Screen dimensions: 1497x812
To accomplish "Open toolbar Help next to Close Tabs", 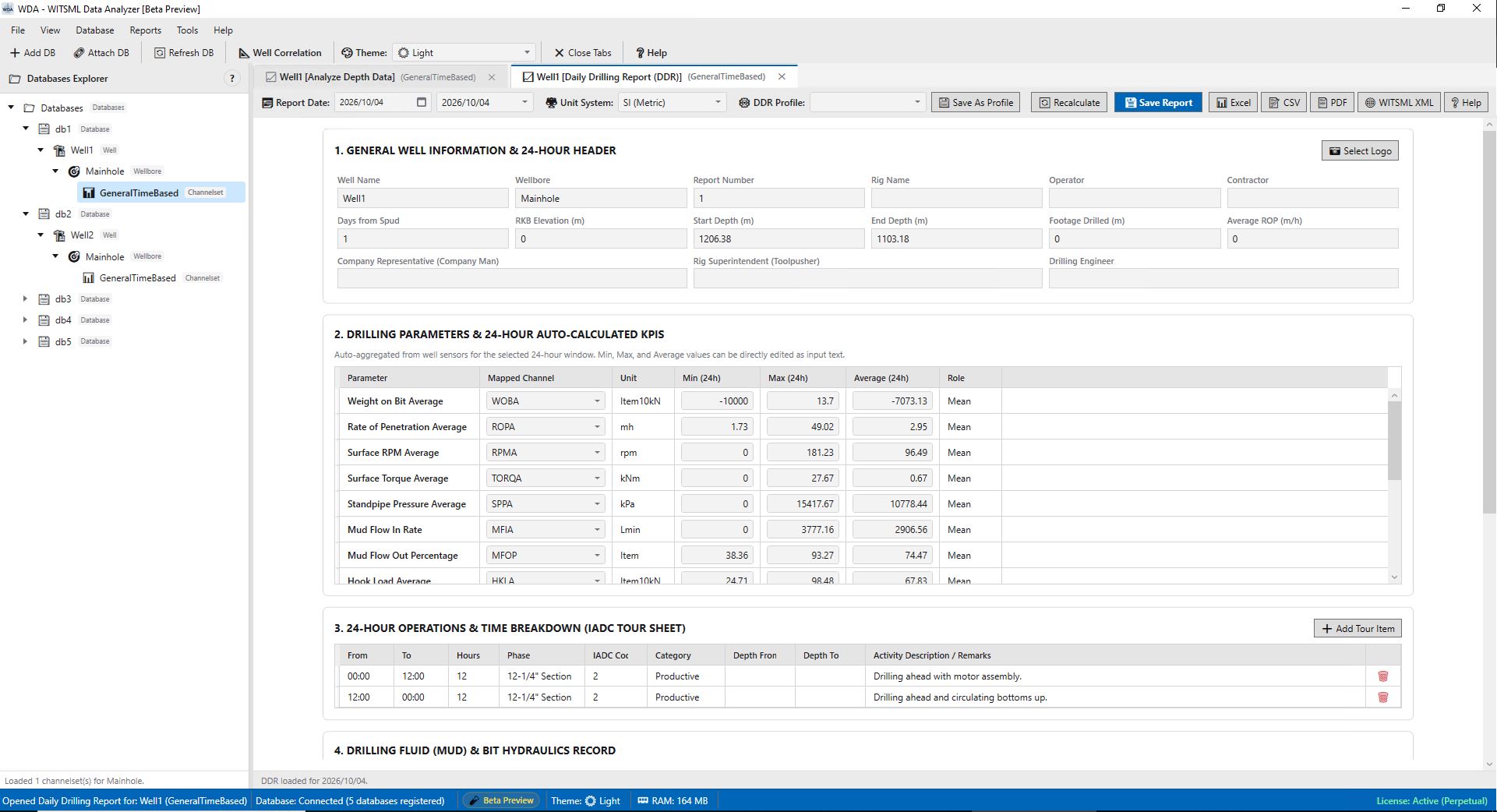I will coord(651,53).
